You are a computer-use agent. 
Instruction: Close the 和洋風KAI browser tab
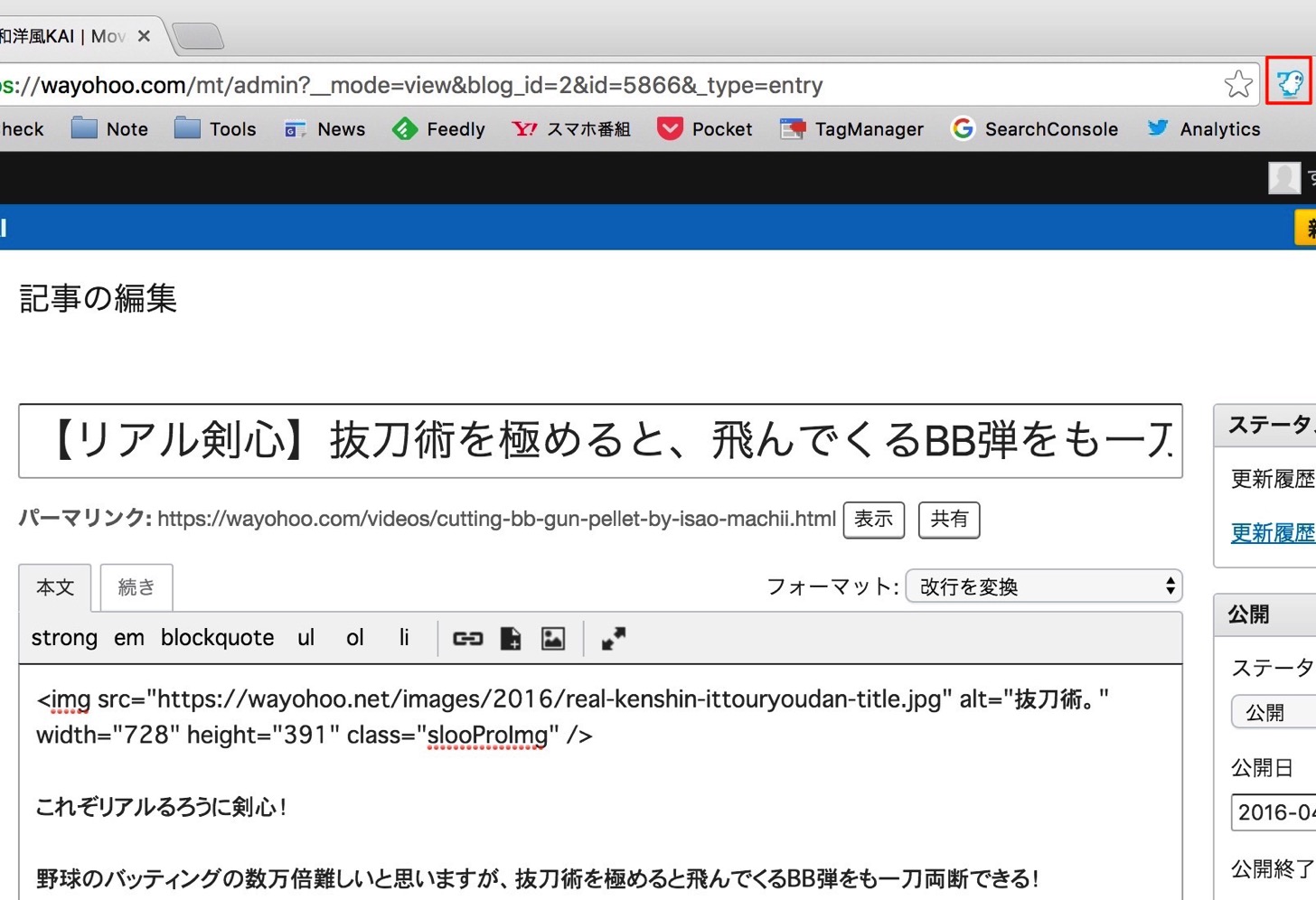tap(144, 36)
